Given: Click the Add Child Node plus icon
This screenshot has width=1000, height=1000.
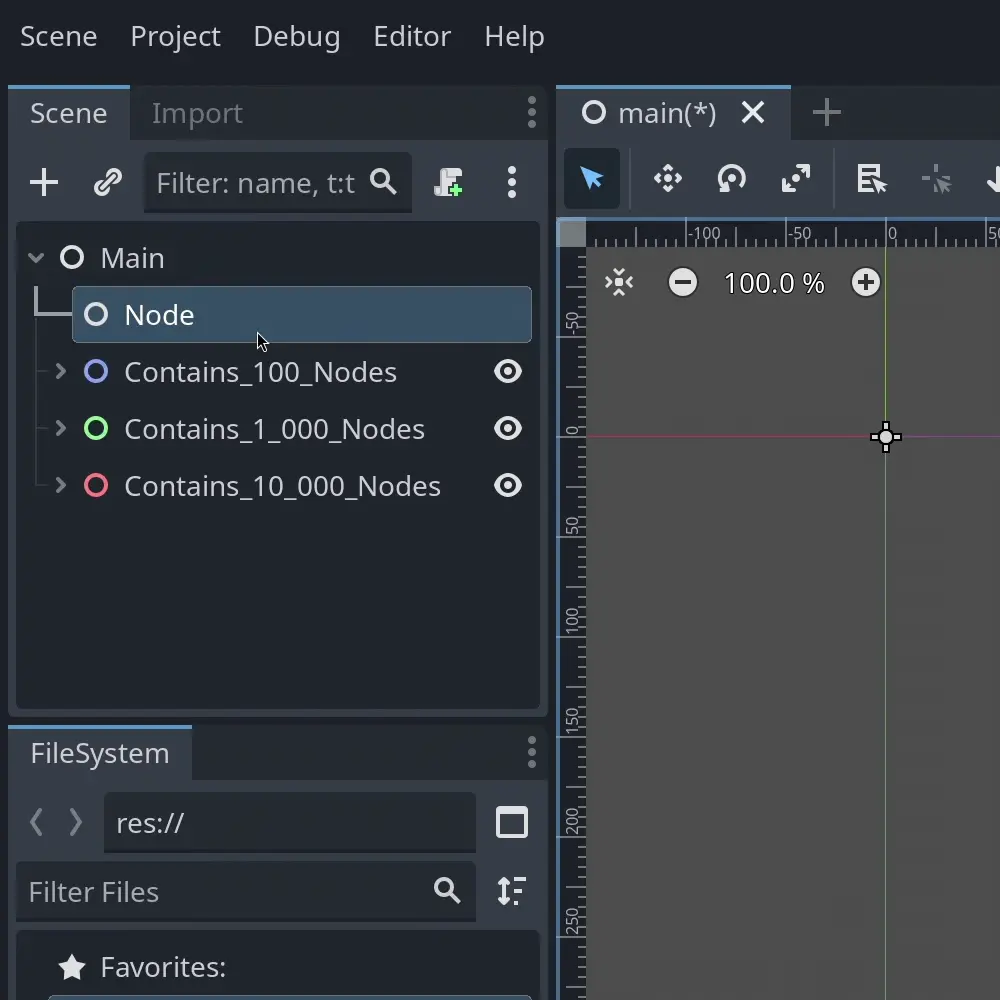Looking at the screenshot, I should (44, 182).
